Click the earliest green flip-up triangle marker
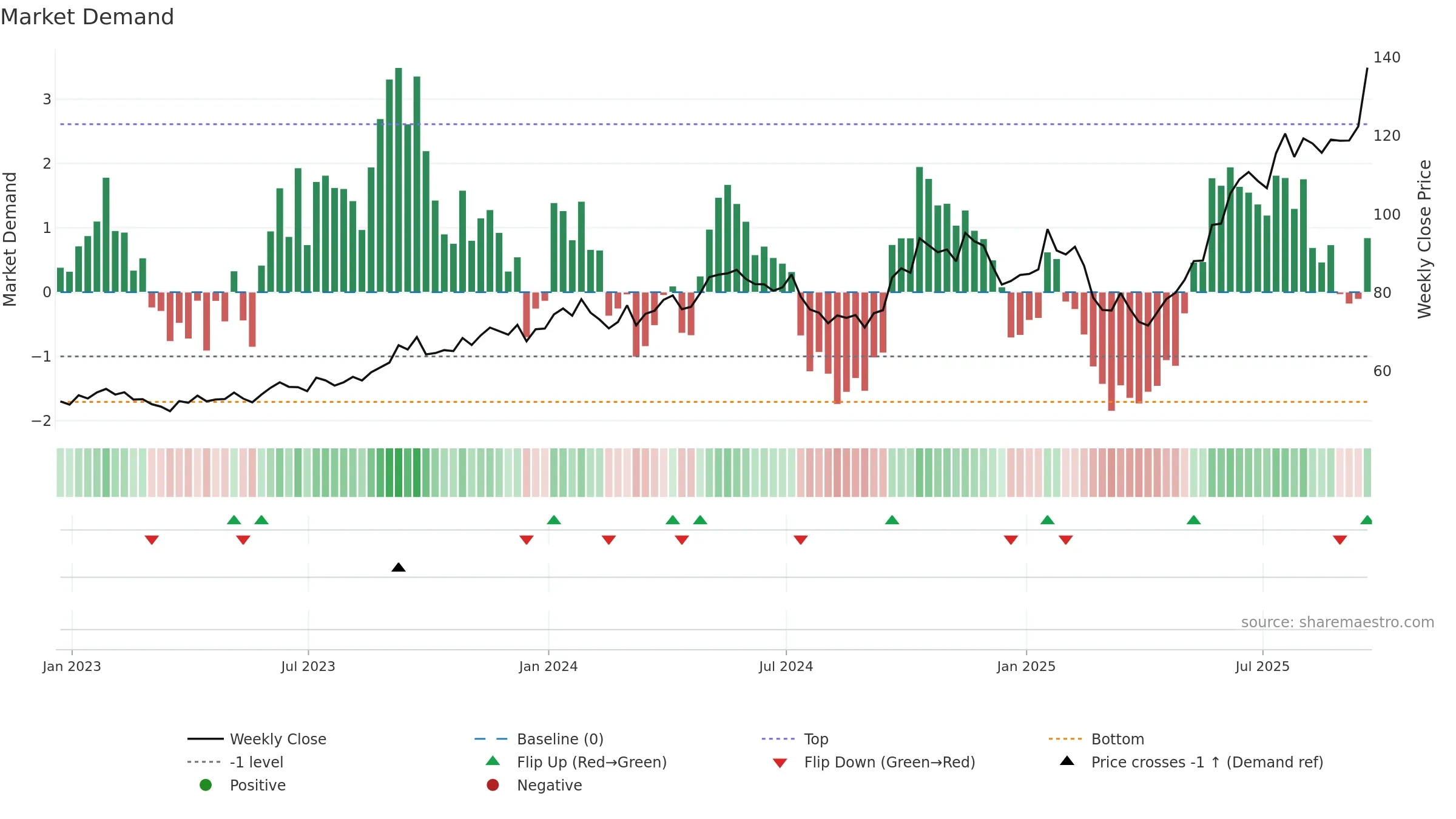This screenshot has width=1456, height=819. coord(234,519)
